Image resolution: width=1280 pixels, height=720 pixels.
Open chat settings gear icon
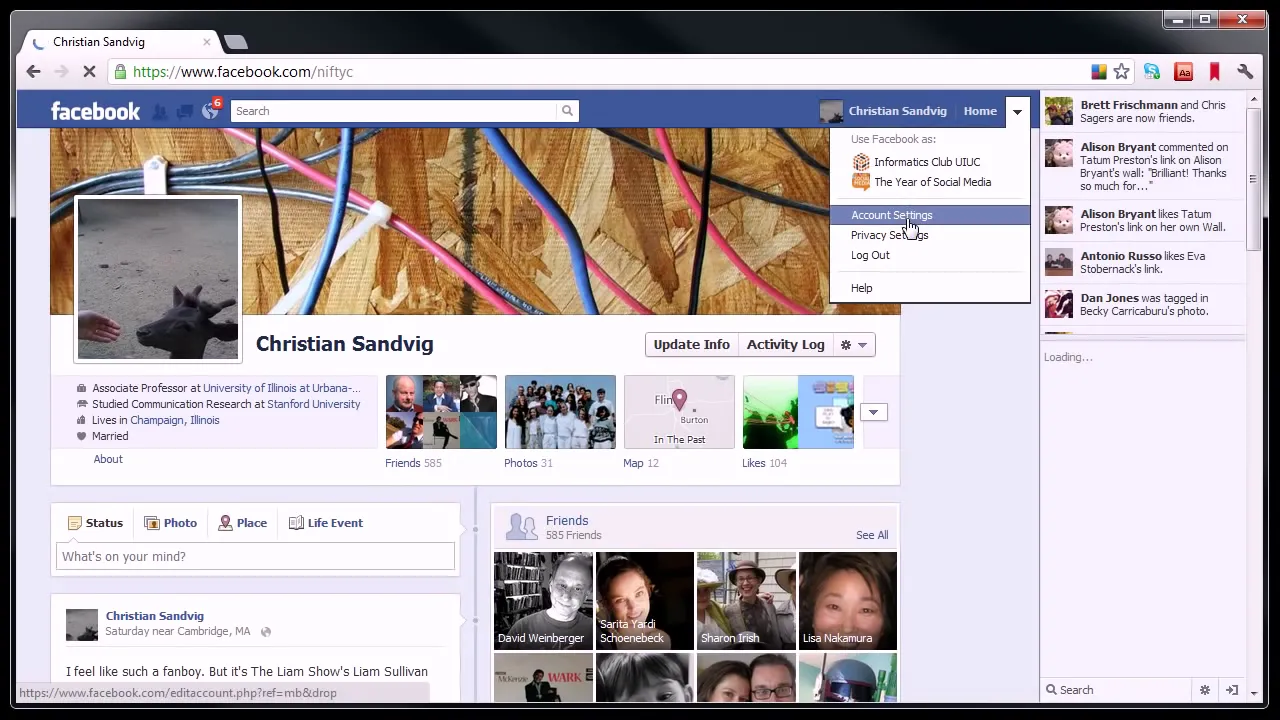click(x=1205, y=690)
